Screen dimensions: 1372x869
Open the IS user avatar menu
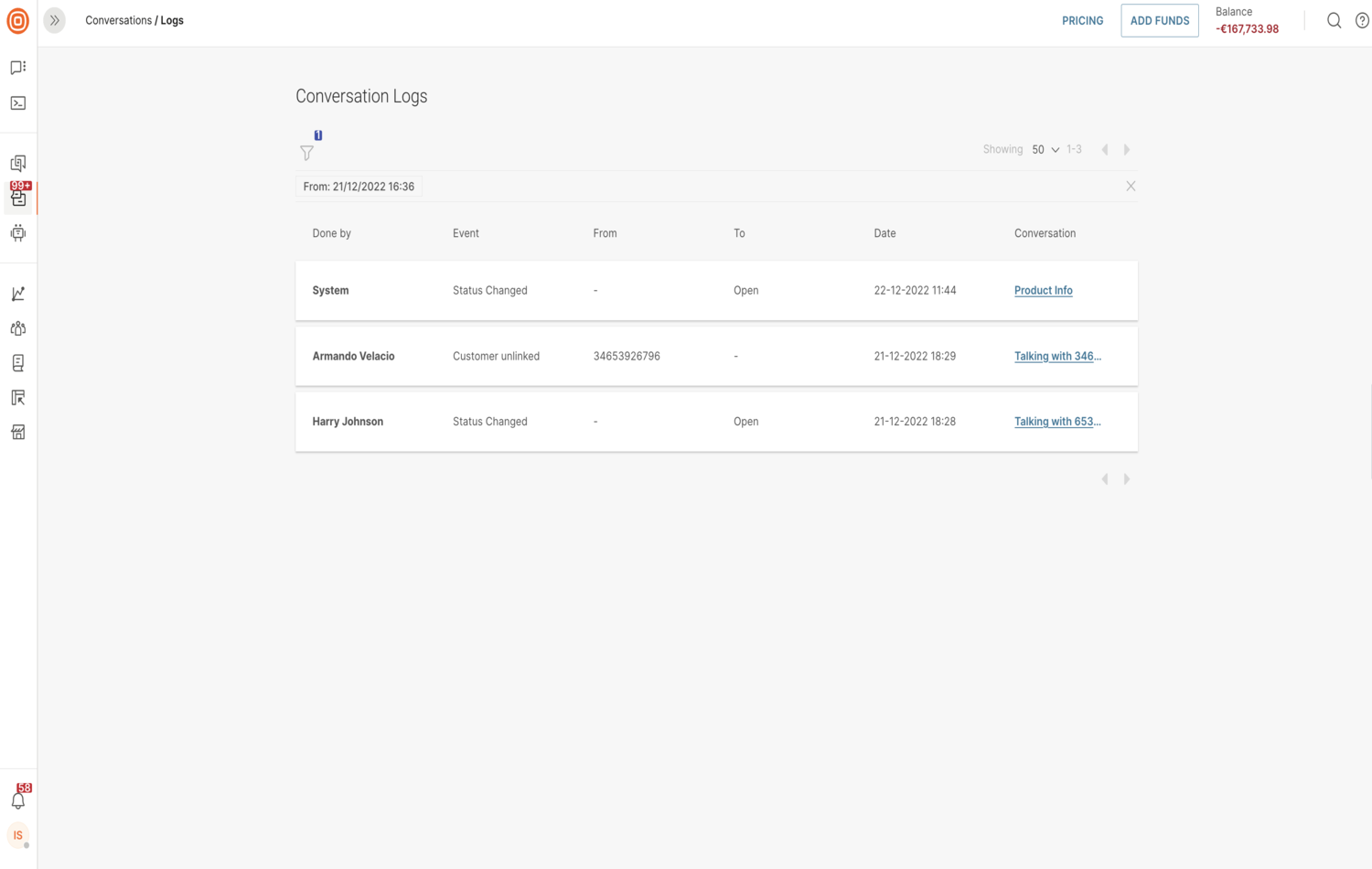pyautogui.click(x=18, y=835)
